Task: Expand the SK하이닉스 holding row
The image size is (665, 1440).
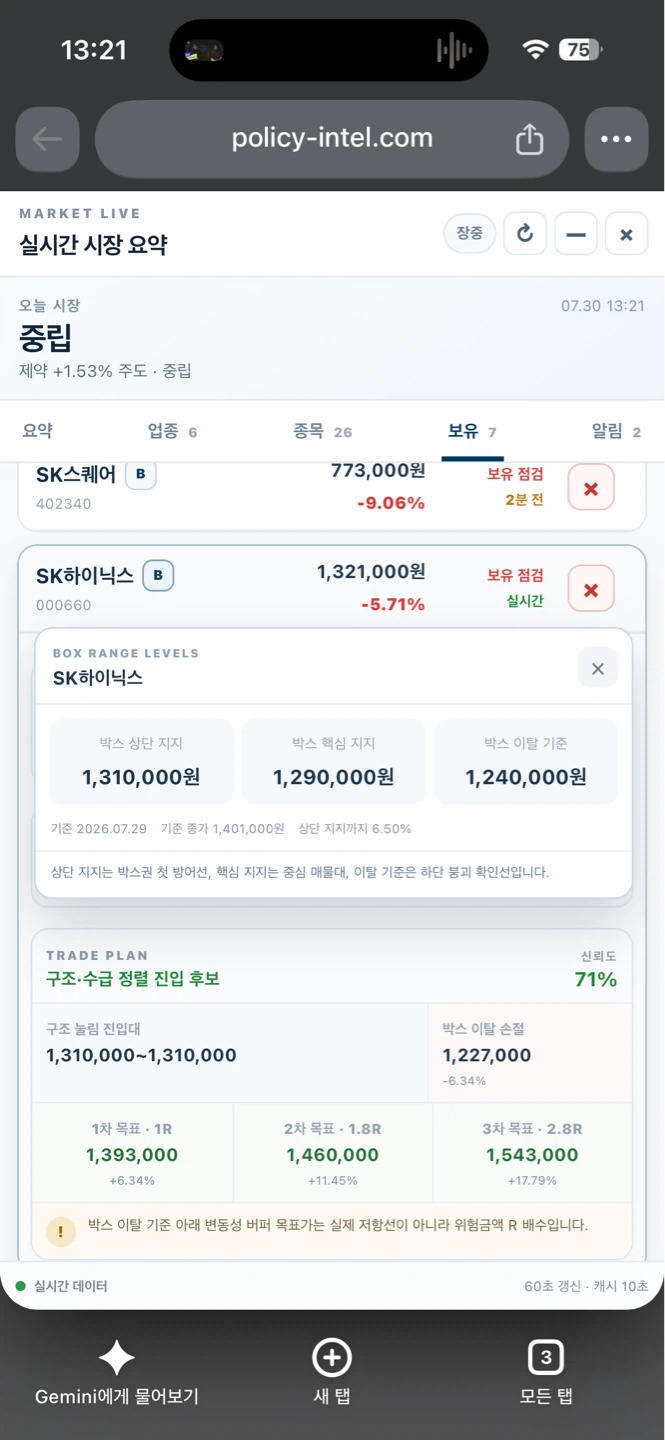Action: point(332,588)
